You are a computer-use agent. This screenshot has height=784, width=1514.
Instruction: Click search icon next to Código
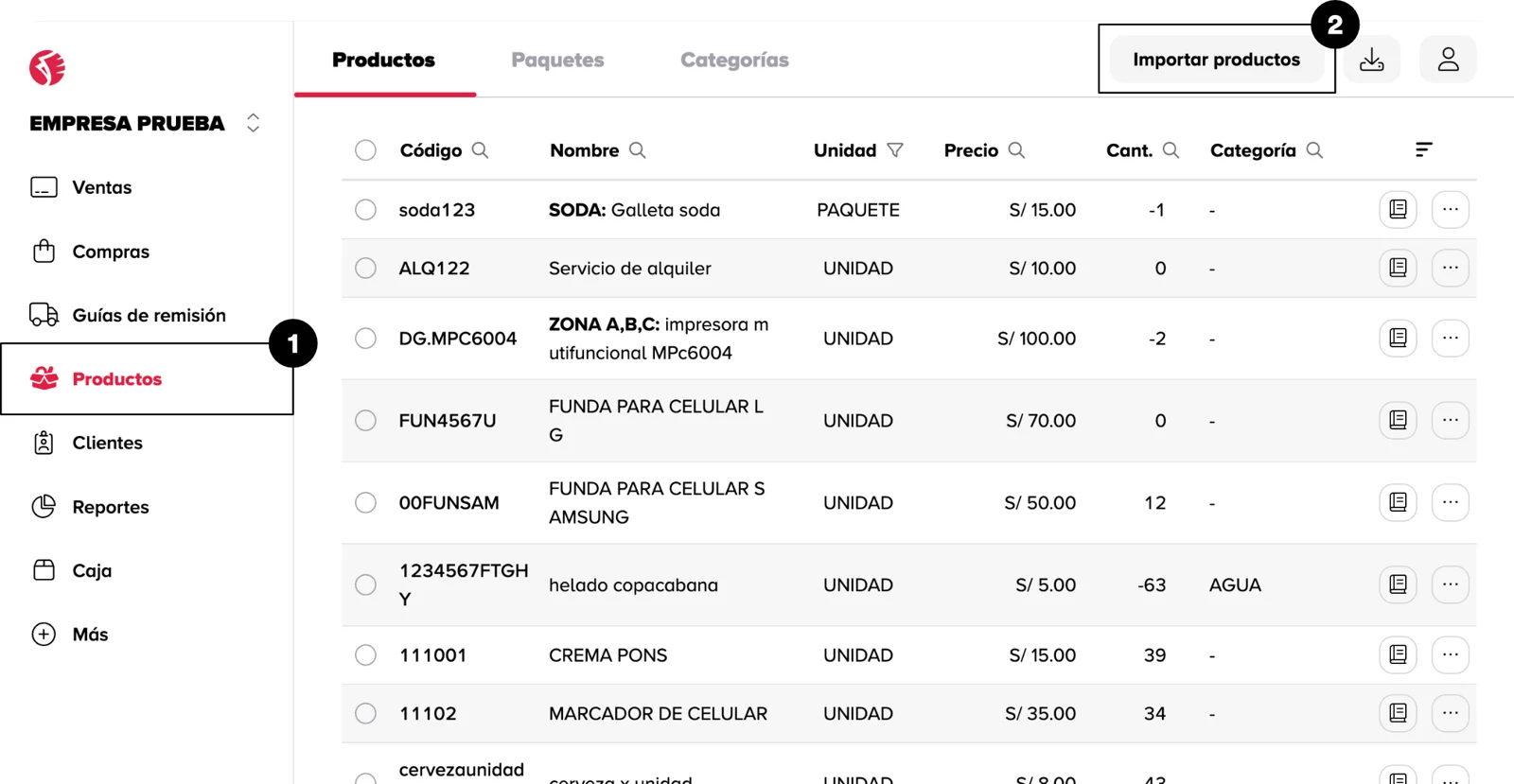(480, 150)
